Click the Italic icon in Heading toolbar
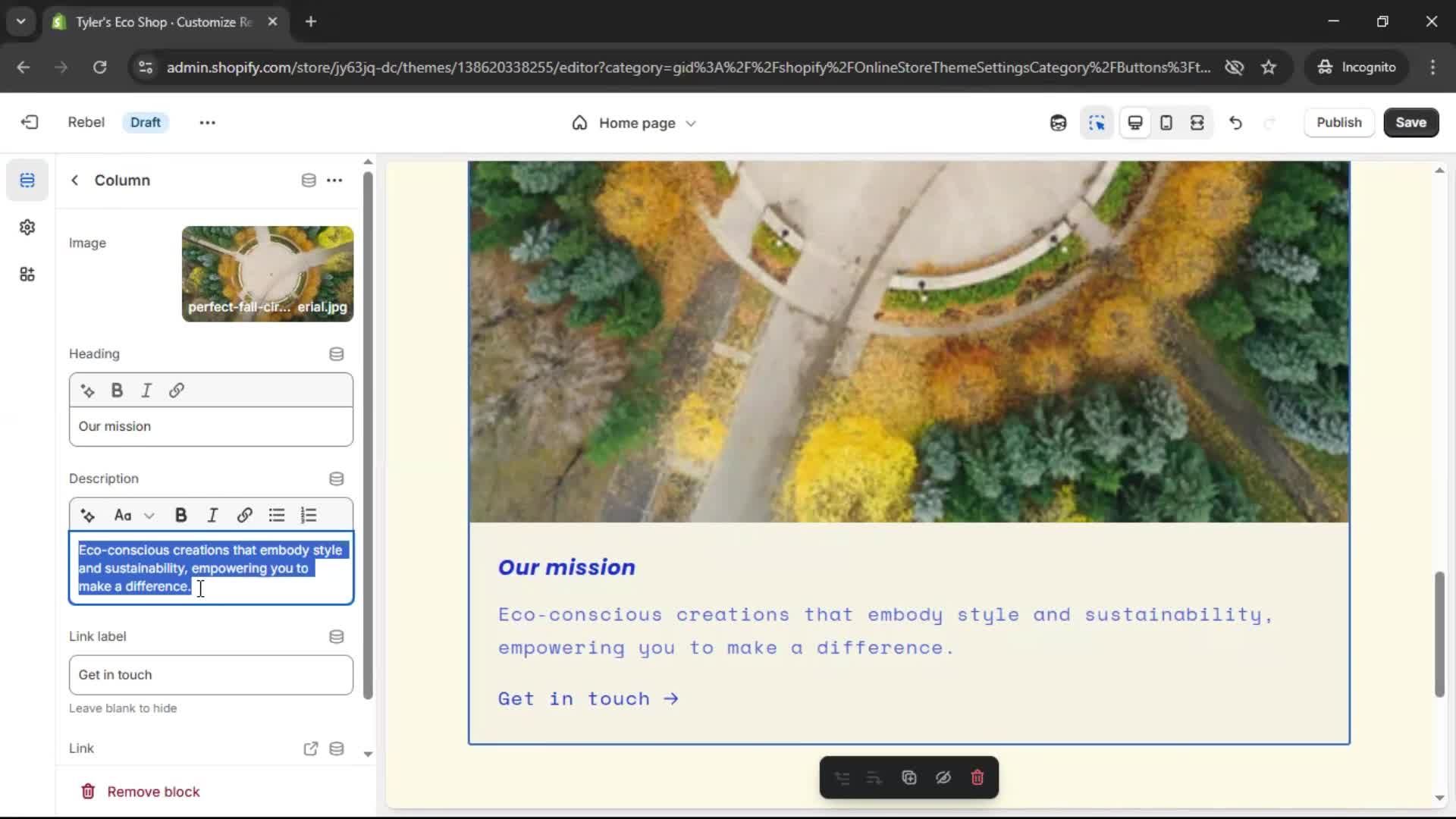Image resolution: width=1456 pixels, height=819 pixels. [146, 391]
